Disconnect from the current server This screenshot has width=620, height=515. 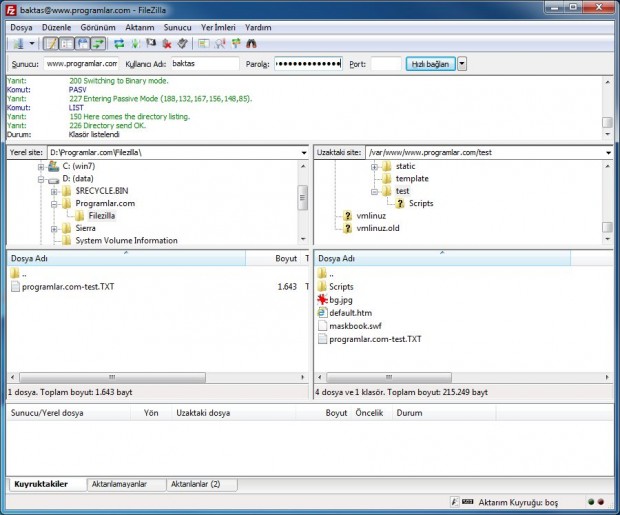(167, 44)
